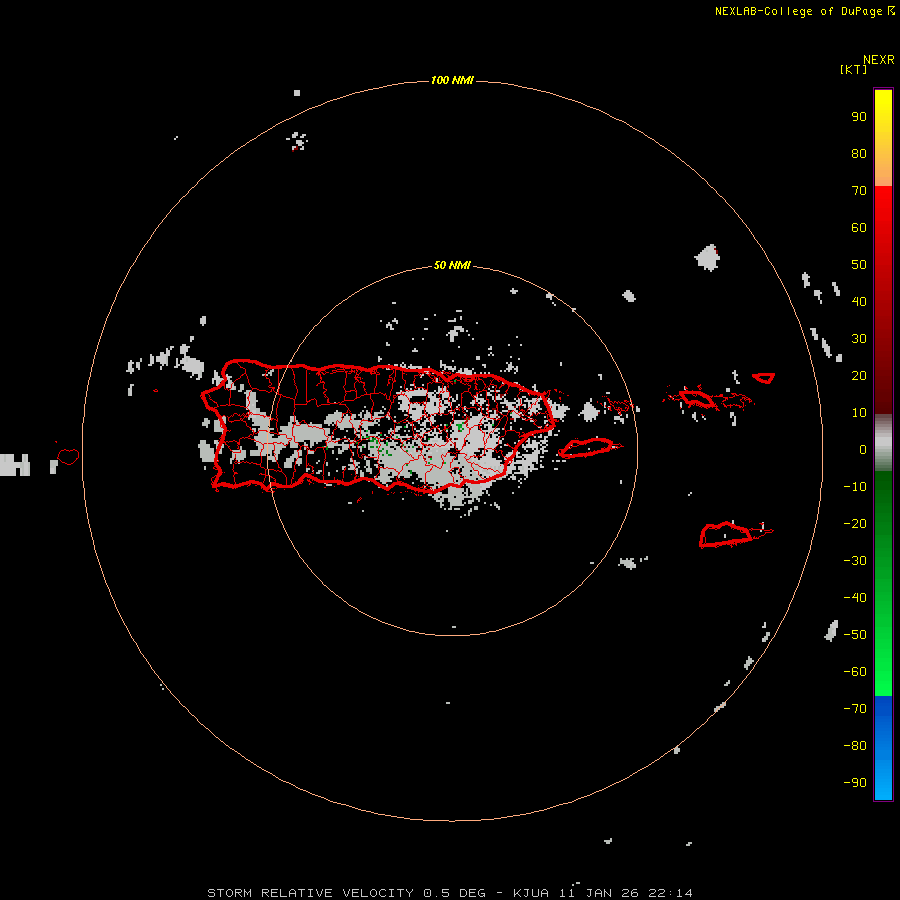The height and width of the screenshot is (900, 900).
Task: Click the 50 value on the velocity scale
Action: click(x=859, y=265)
